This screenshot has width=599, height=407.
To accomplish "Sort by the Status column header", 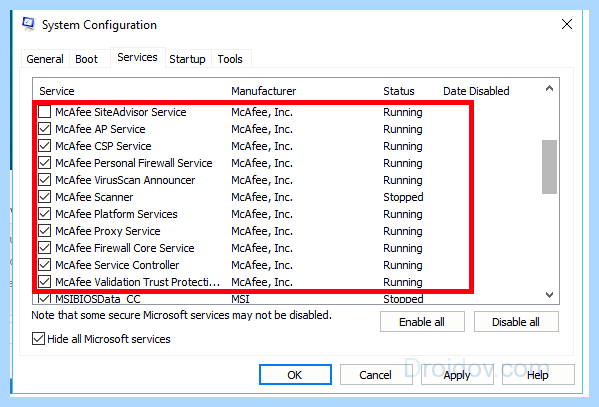I will tap(399, 91).
